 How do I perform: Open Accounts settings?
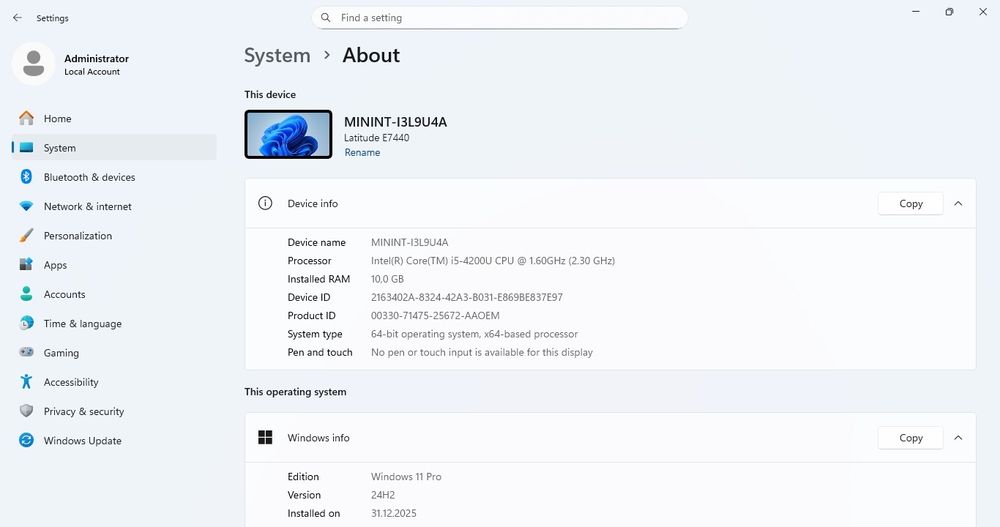coord(114,294)
